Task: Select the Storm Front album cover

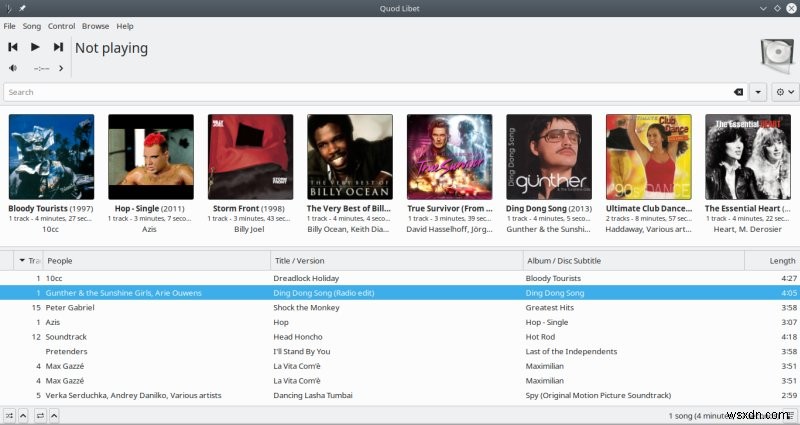Action: point(251,157)
